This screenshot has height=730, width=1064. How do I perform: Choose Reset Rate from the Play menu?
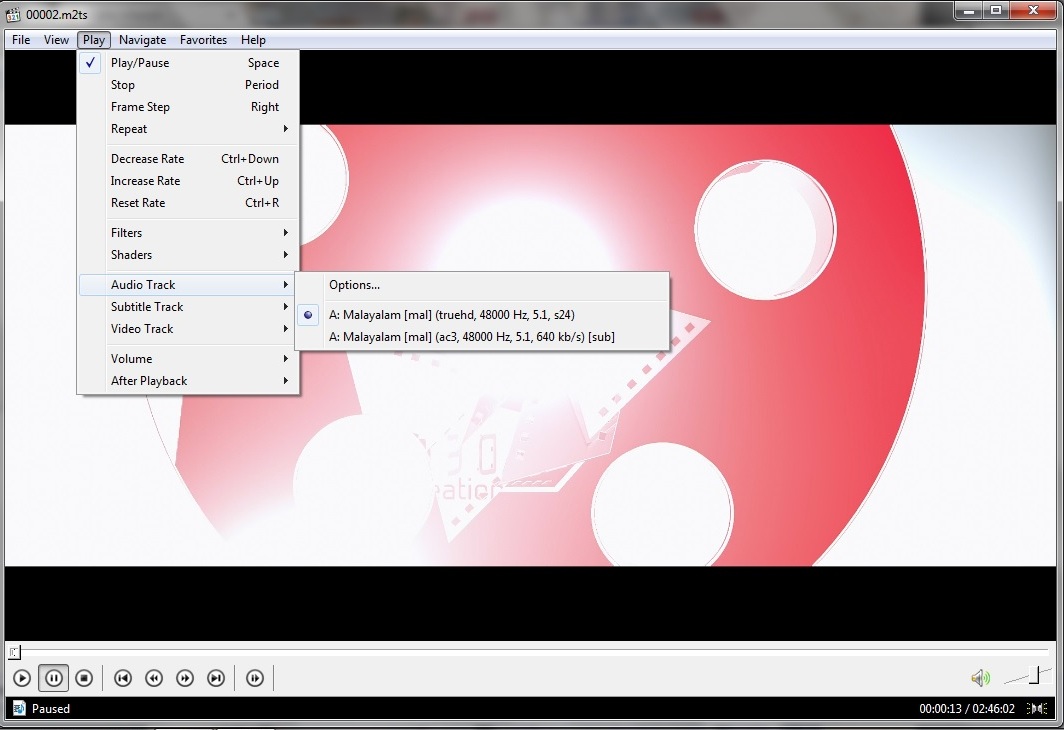coord(138,203)
